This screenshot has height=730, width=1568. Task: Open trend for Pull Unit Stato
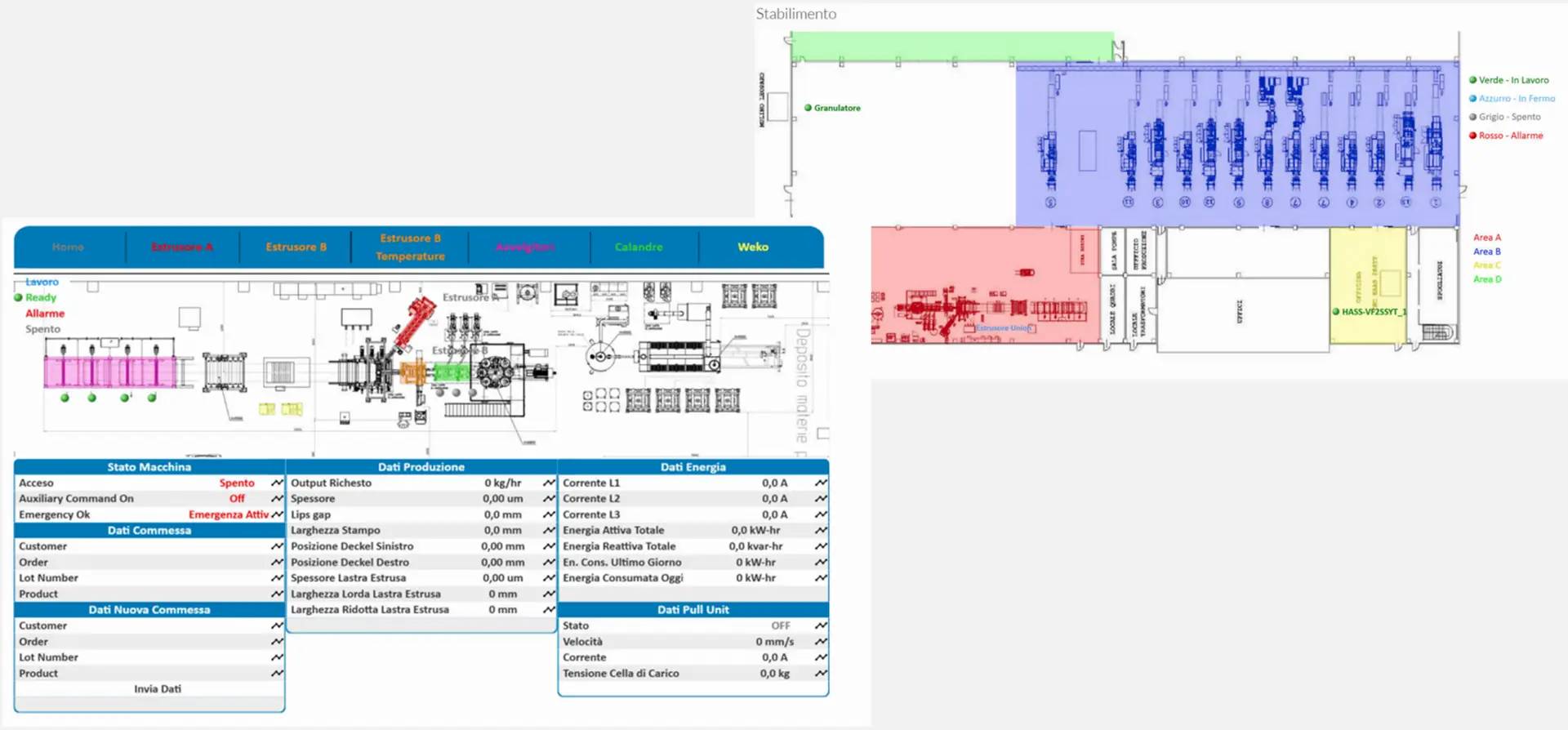coord(821,625)
